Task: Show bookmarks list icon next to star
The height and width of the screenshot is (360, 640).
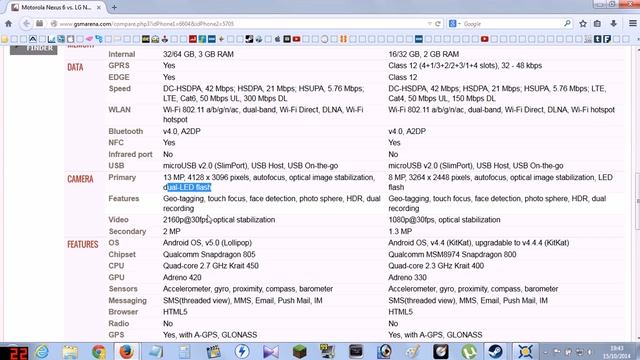Action: (597, 24)
